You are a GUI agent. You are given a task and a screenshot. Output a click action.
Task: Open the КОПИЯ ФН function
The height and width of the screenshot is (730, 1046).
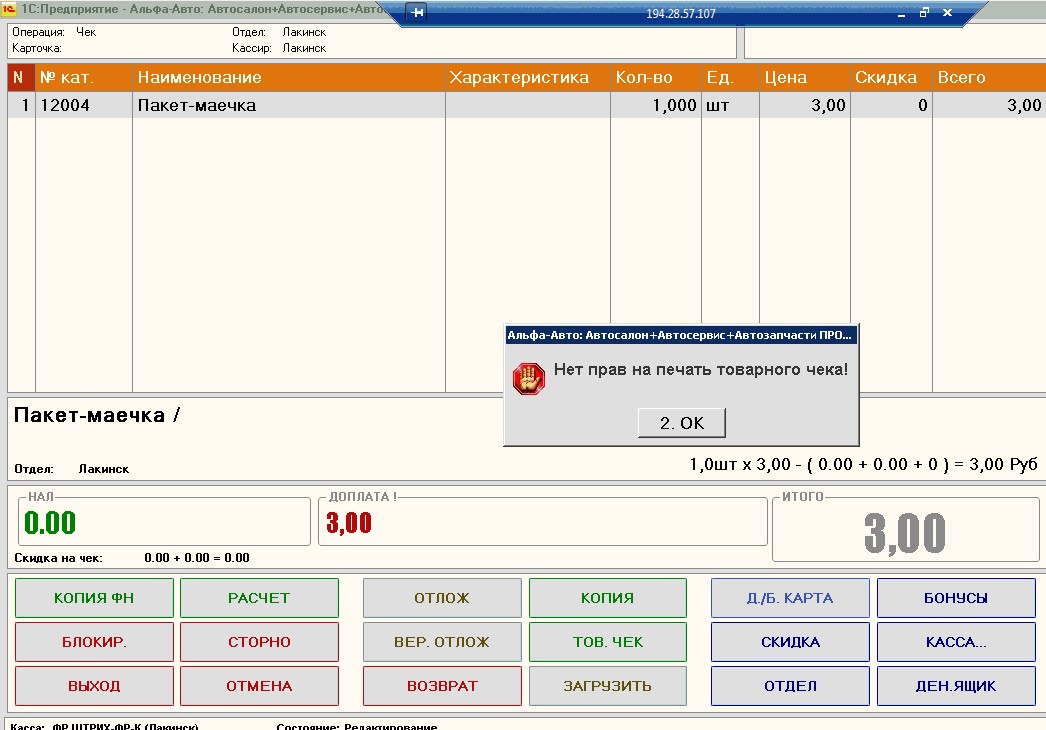[94, 598]
